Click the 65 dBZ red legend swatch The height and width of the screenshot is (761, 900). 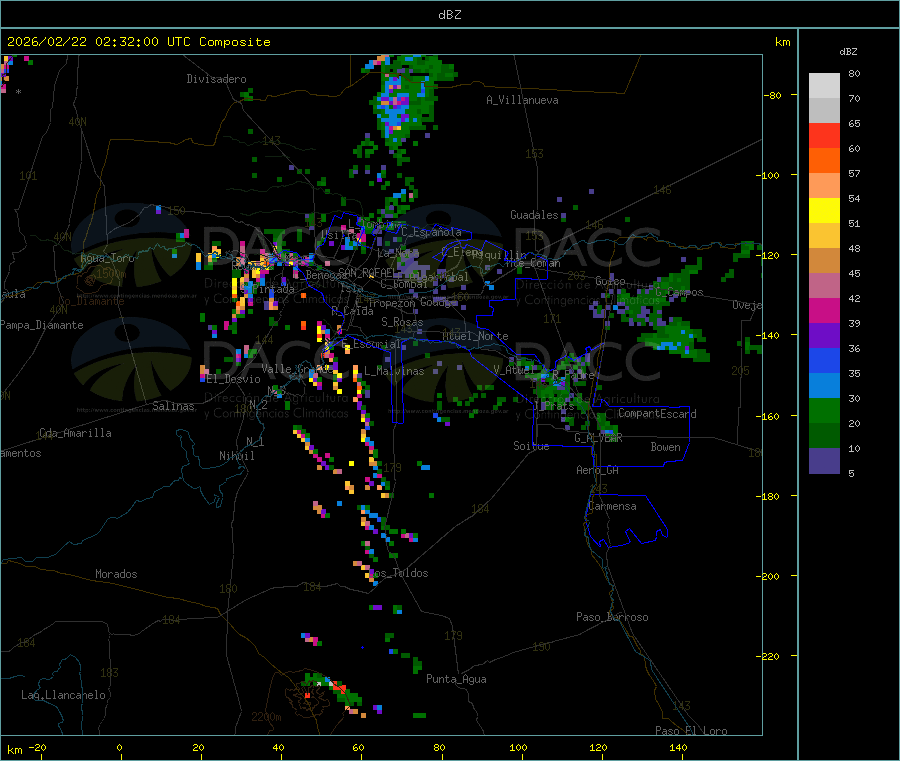tap(824, 135)
